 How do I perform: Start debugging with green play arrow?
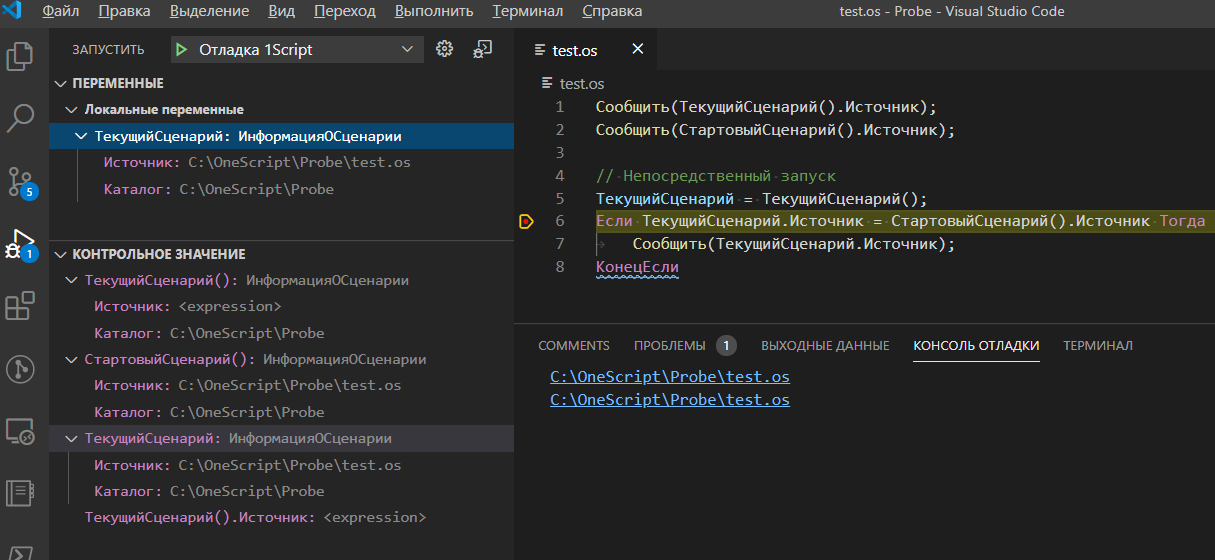(181, 49)
